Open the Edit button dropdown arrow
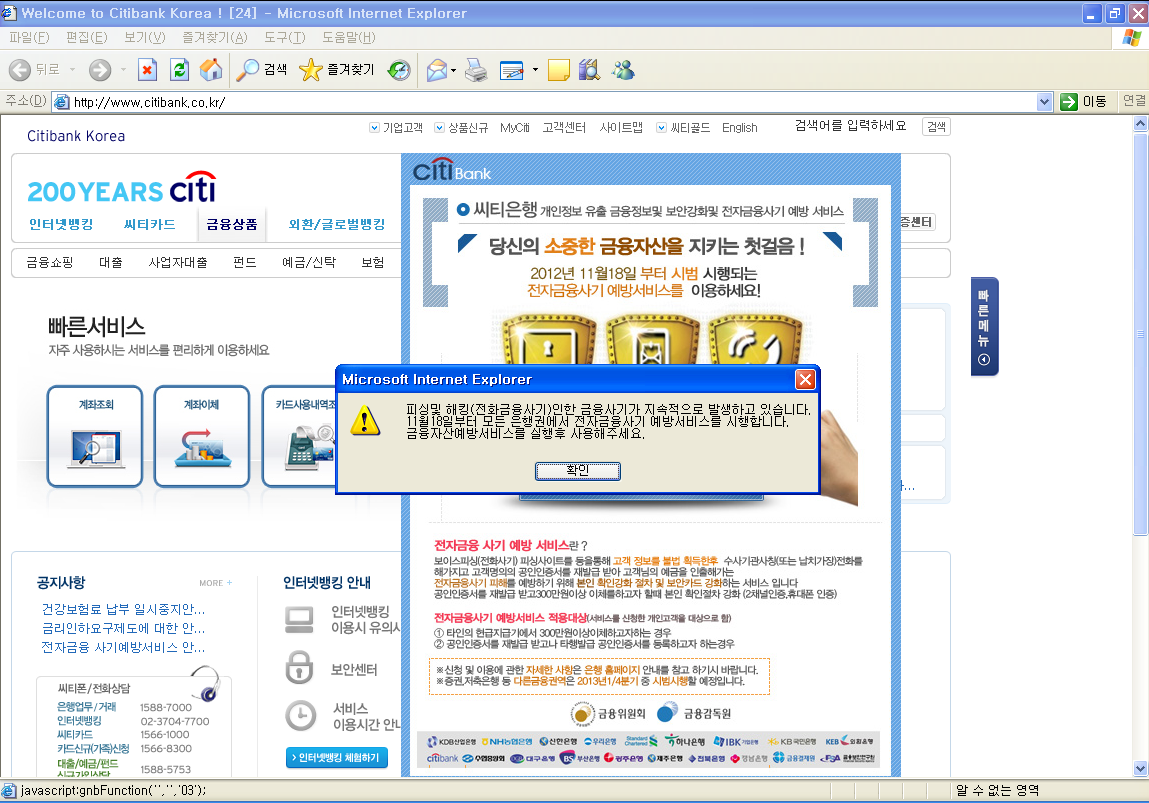The image size is (1149, 803). (x=535, y=70)
